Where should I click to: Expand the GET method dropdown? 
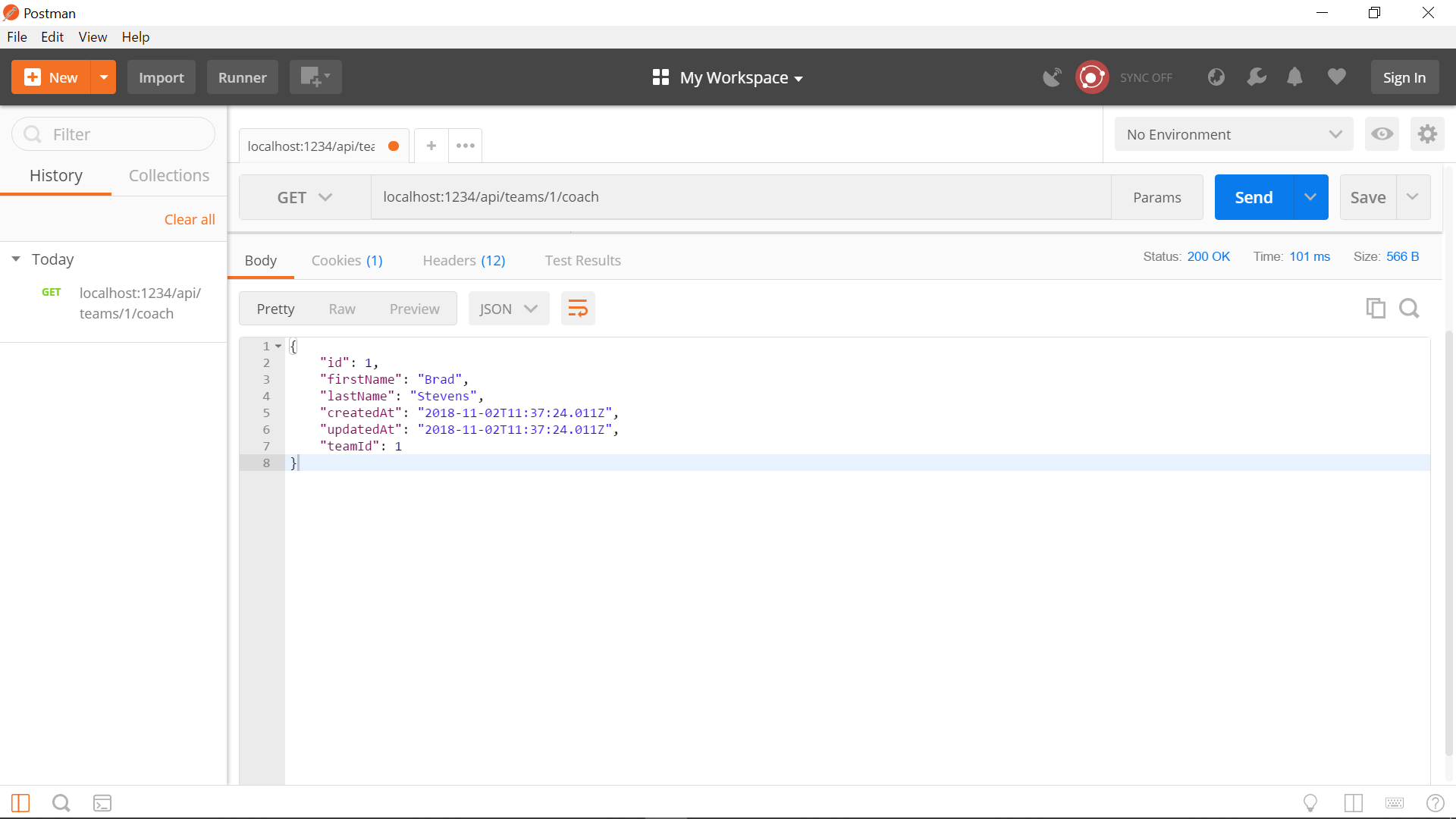[x=304, y=197]
